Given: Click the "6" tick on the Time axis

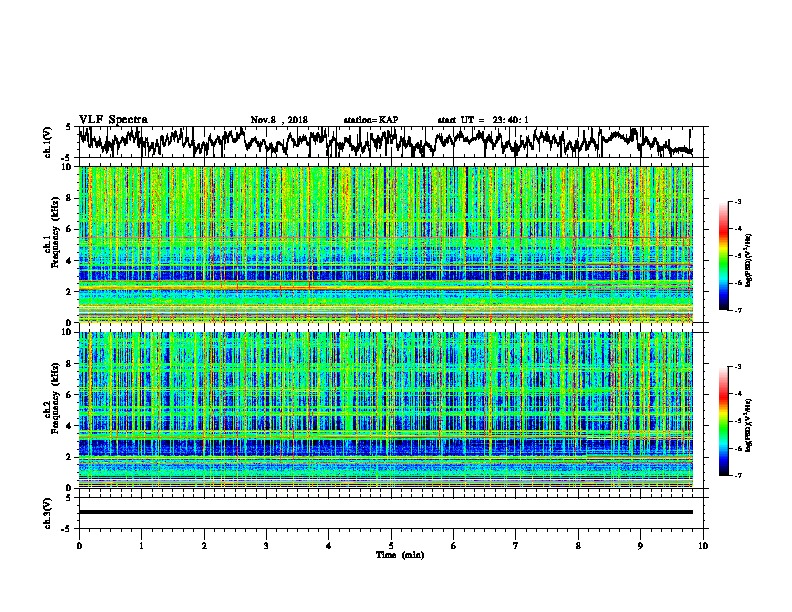Looking at the screenshot, I should point(454,546).
